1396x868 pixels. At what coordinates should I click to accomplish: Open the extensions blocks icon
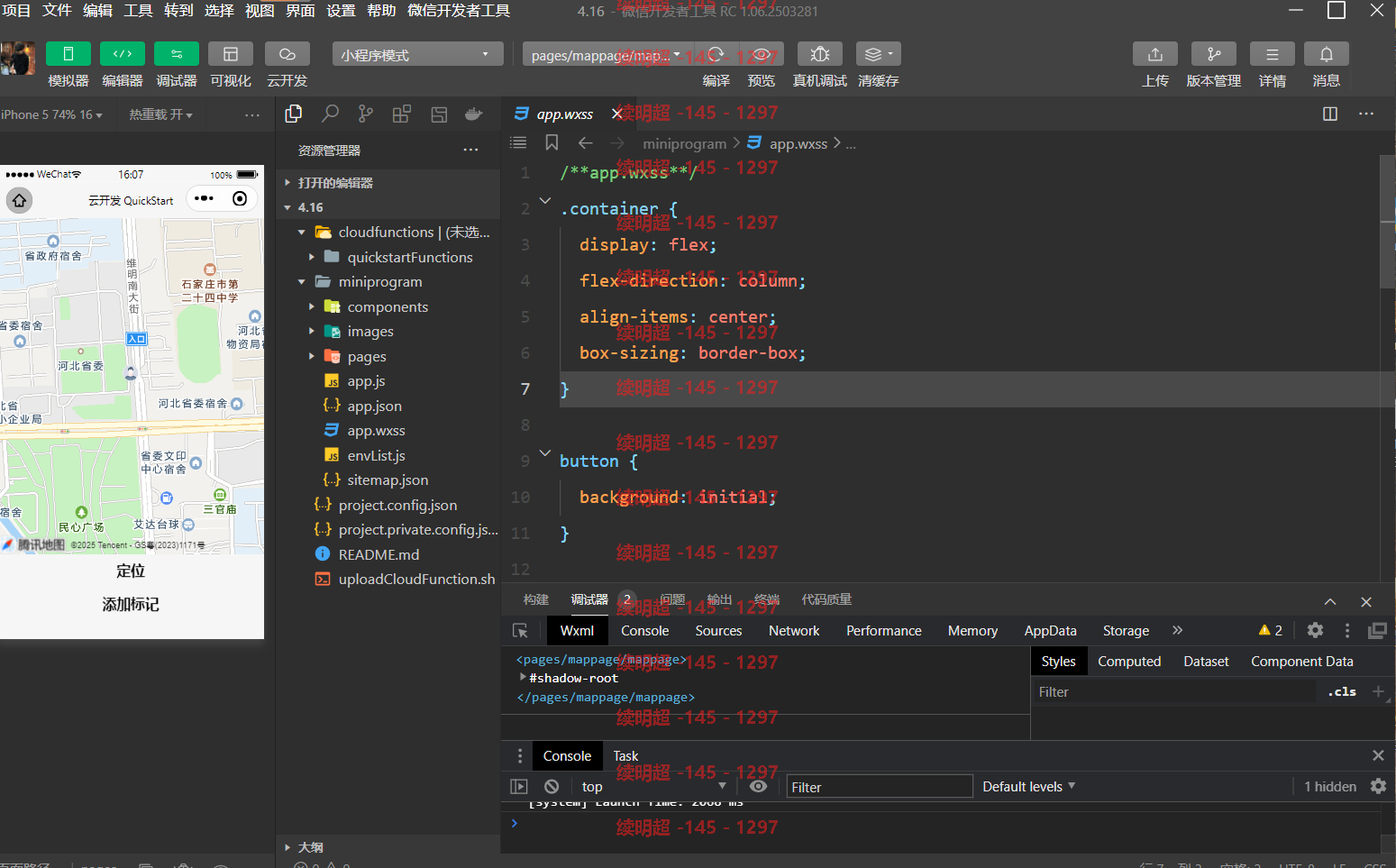tap(402, 114)
